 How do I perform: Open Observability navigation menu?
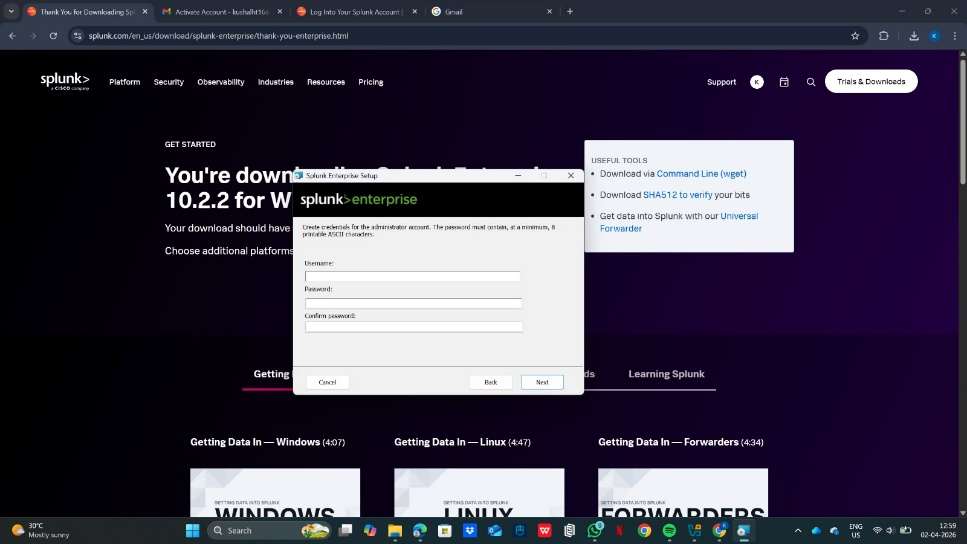(x=221, y=82)
